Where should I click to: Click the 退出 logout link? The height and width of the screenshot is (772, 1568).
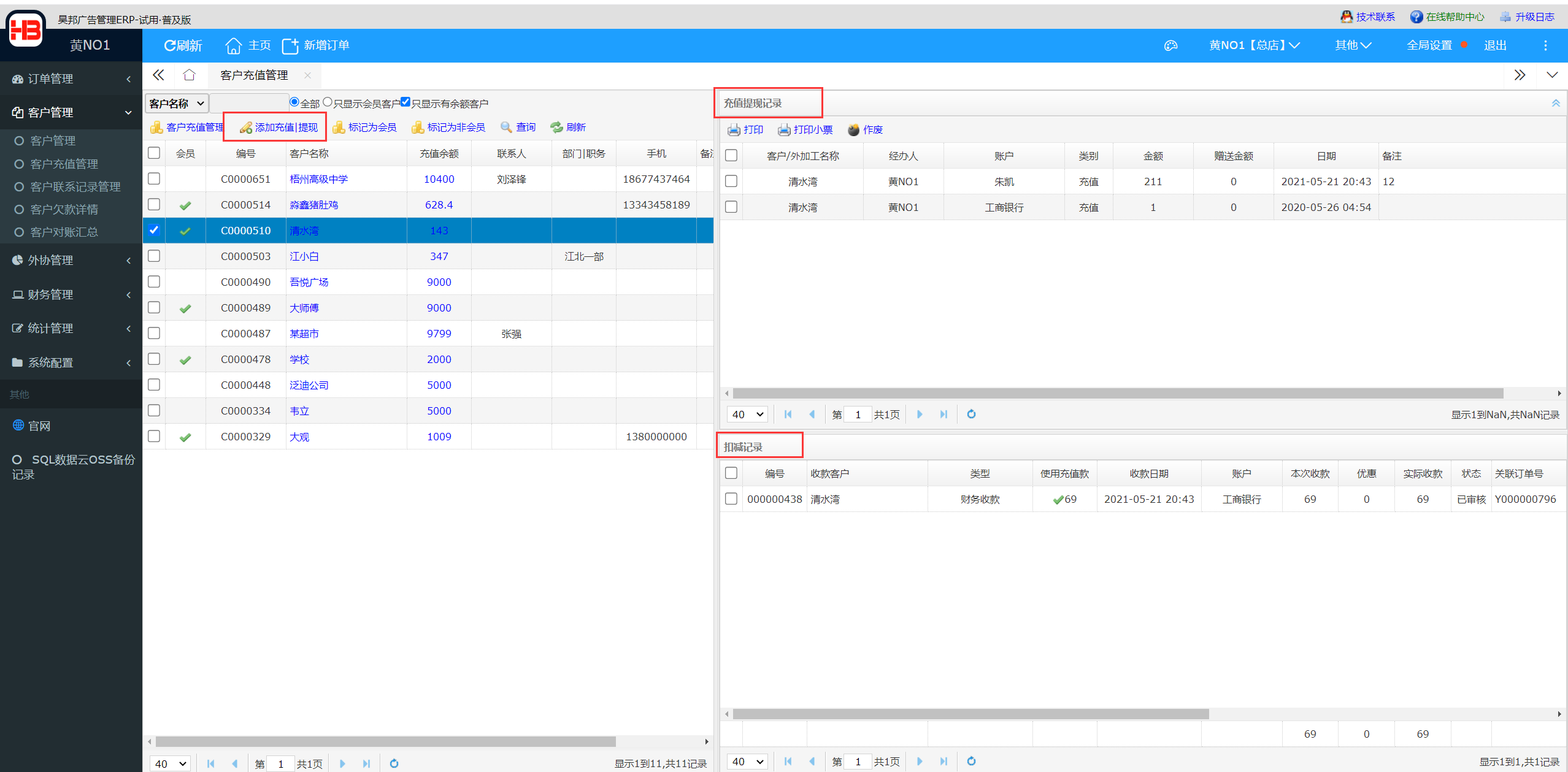click(1495, 45)
